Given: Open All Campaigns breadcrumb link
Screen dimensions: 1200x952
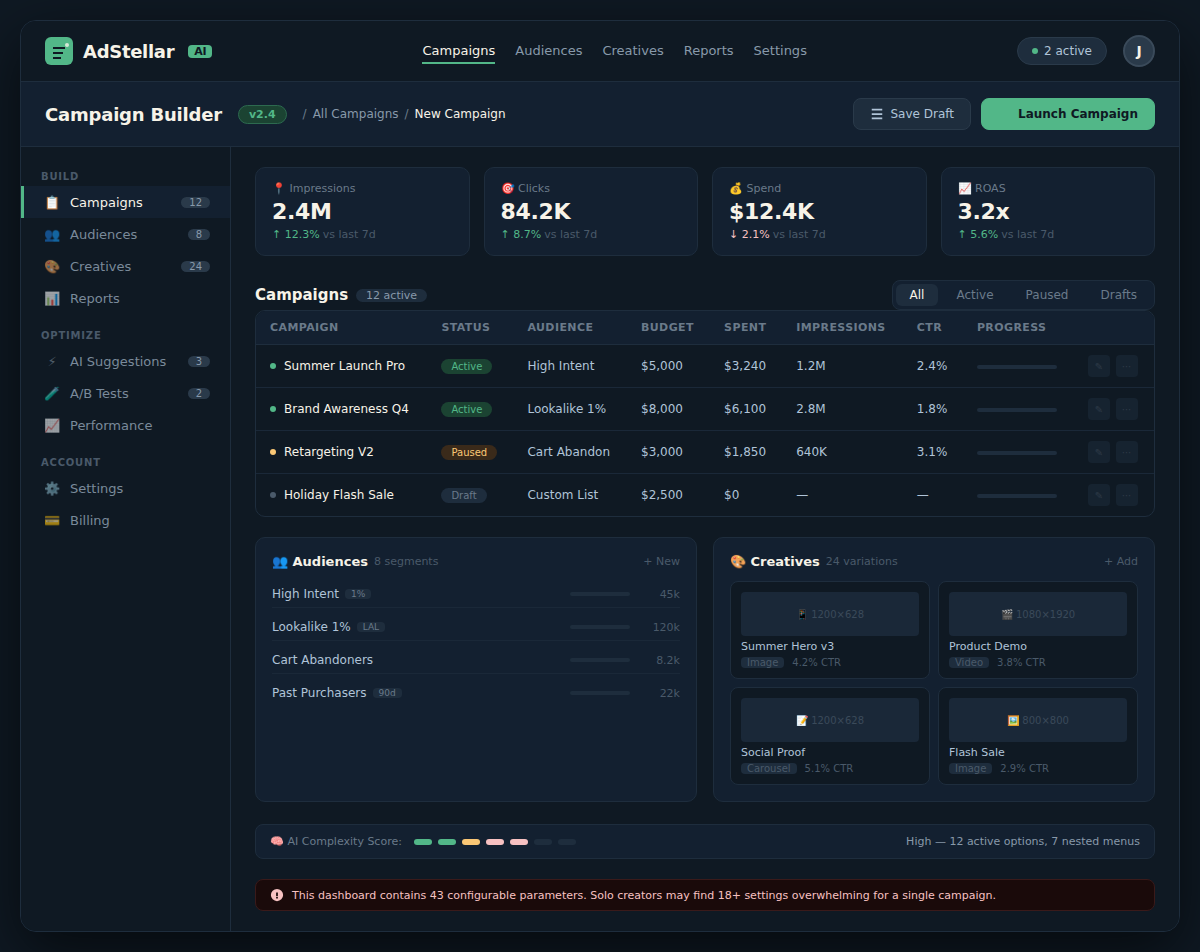Looking at the screenshot, I should (355, 114).
